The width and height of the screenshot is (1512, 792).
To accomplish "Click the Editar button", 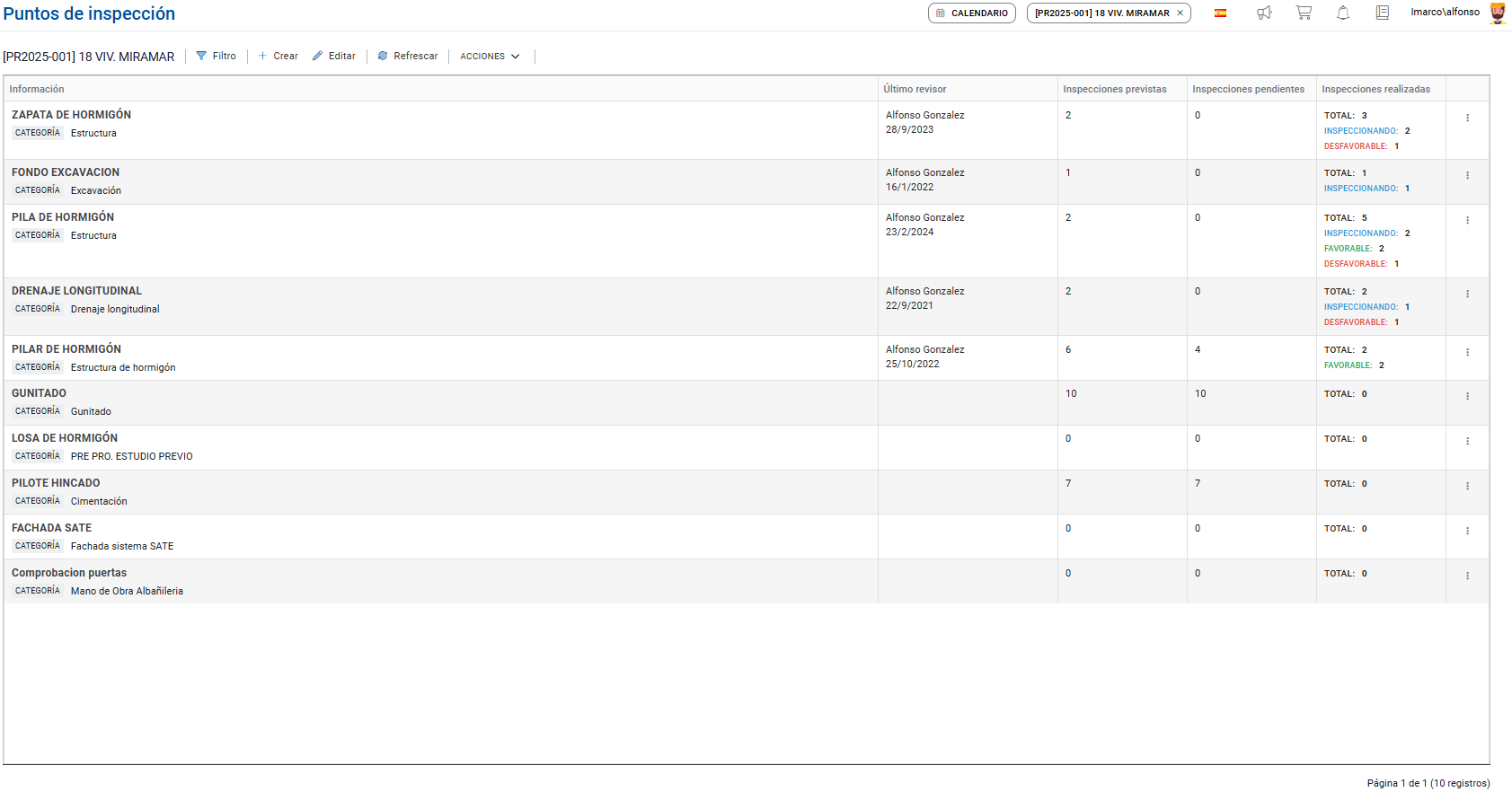I will tap(333, 56).
